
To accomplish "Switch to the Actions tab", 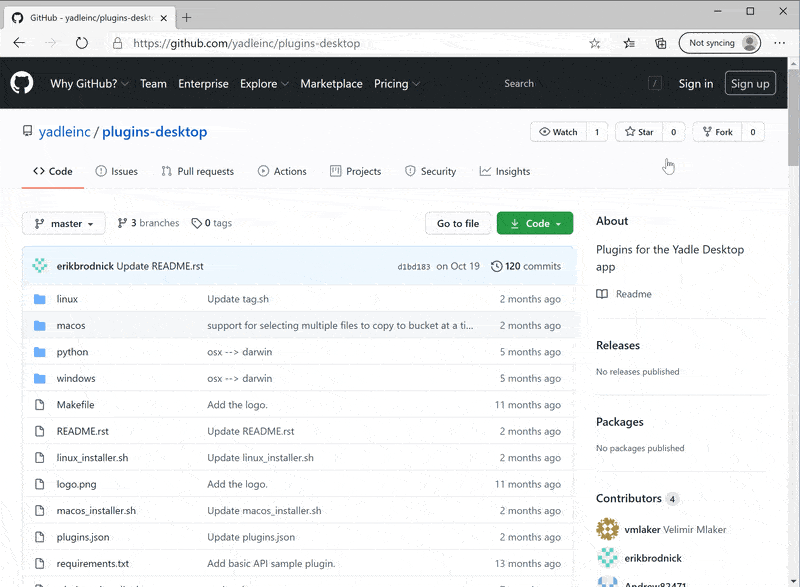I will 282,171.
